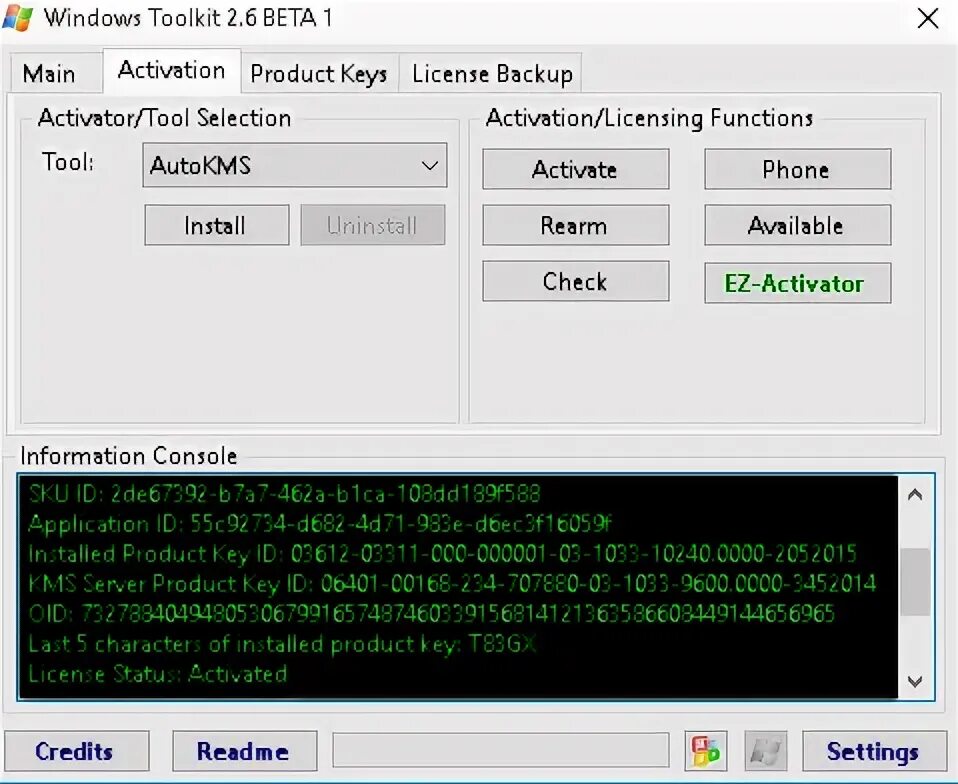Click the Information Console scrollbar thumb
The width and height of the screenshot is (958, 784).
(x=915, y=581)
